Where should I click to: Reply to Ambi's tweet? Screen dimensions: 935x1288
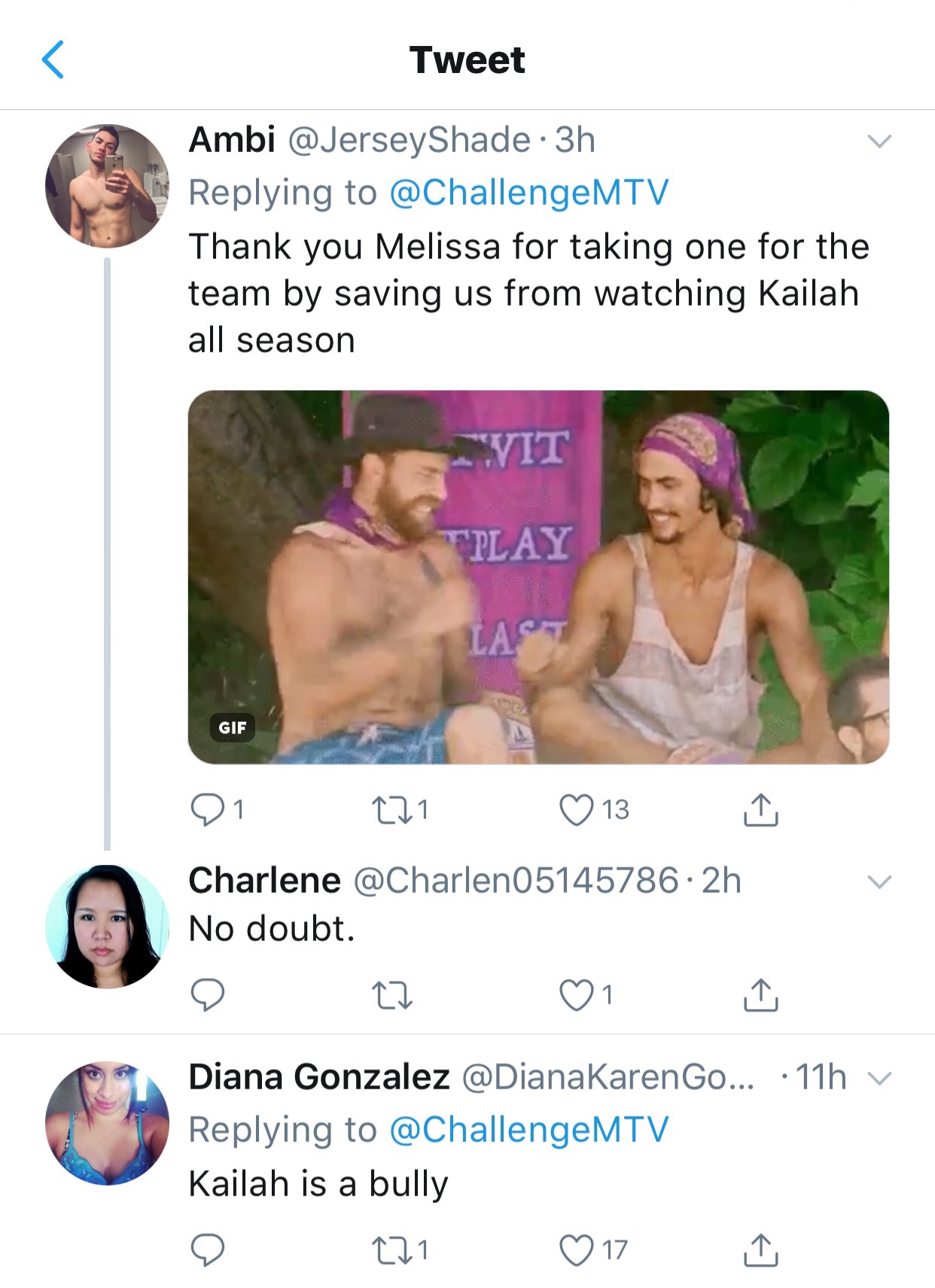pyautogui.click(x=207, y=811)
